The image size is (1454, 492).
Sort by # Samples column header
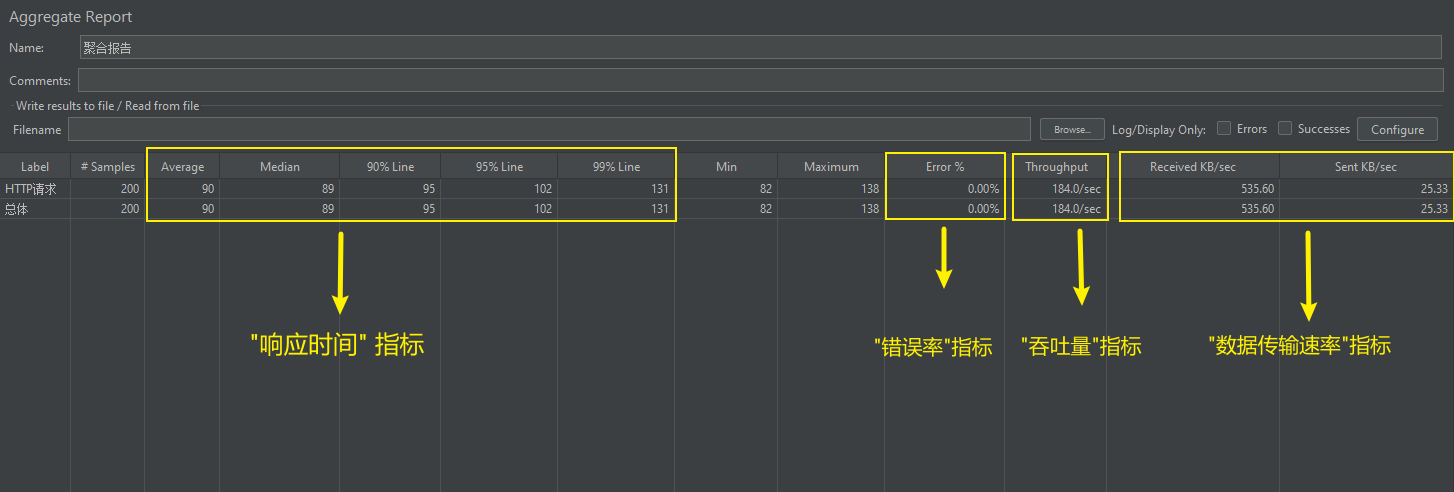(107, 167)
